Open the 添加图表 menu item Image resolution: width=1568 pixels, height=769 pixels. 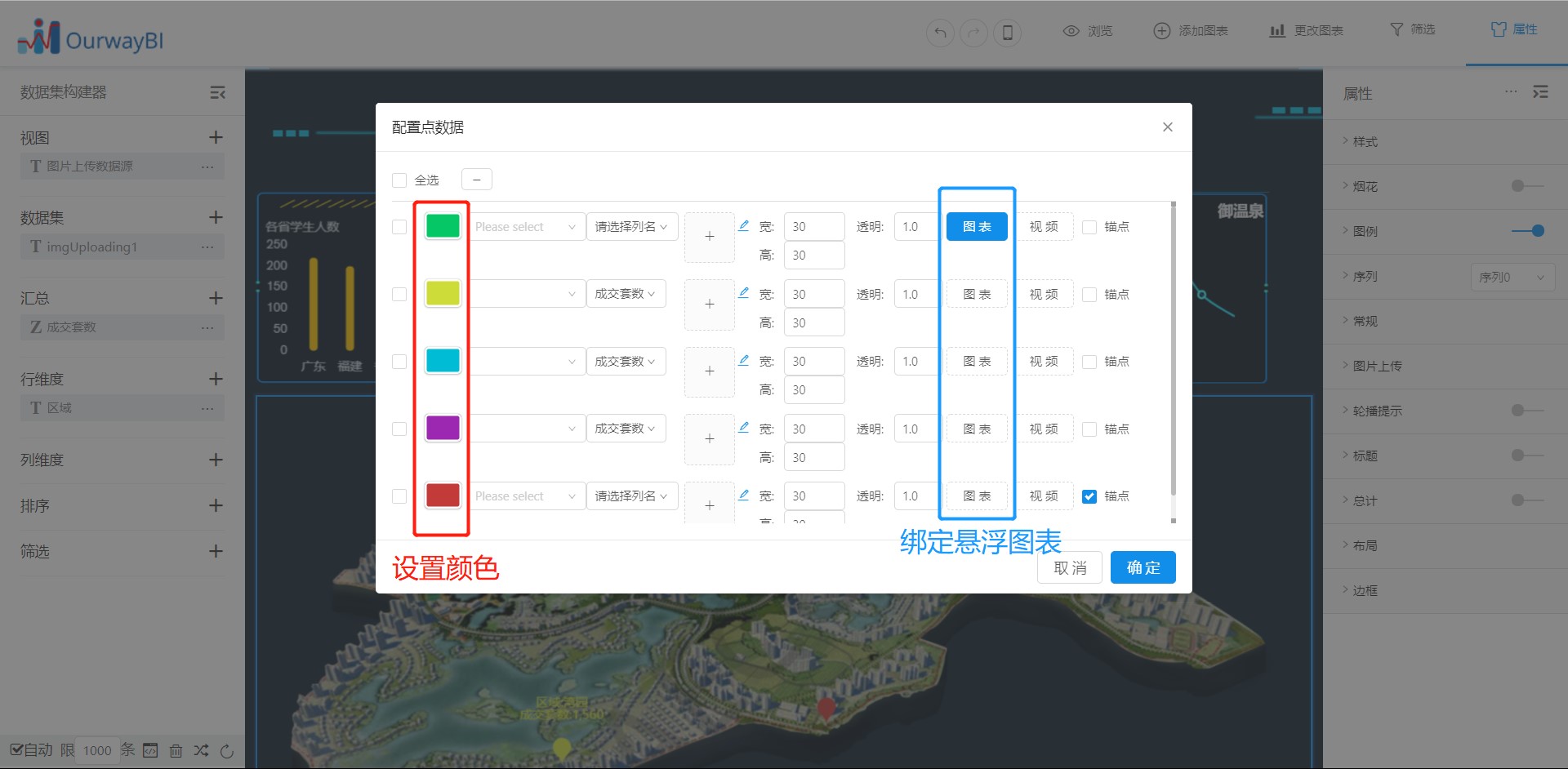tap(1191, 31)
